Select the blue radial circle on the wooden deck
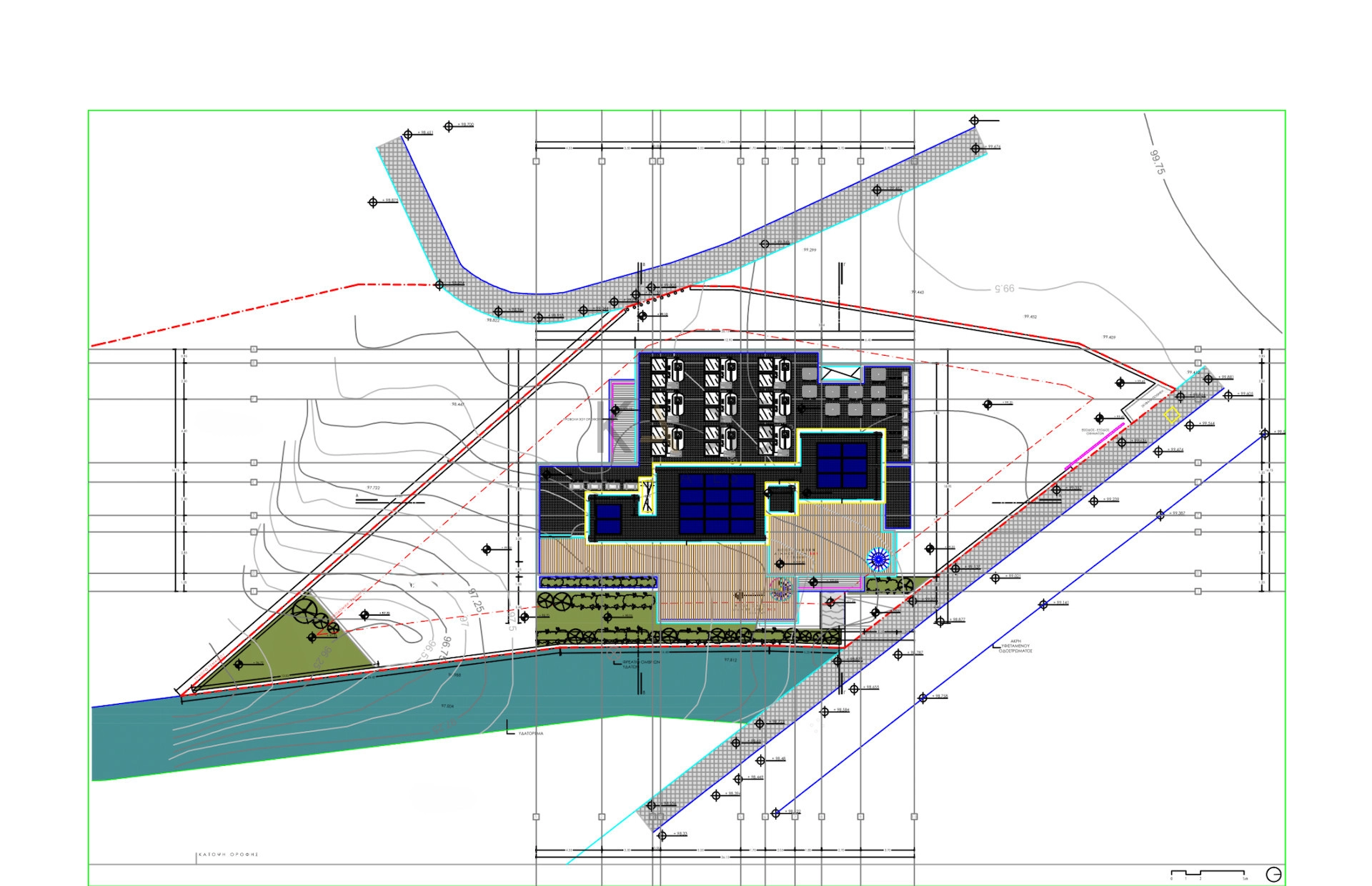 (878, 559)
